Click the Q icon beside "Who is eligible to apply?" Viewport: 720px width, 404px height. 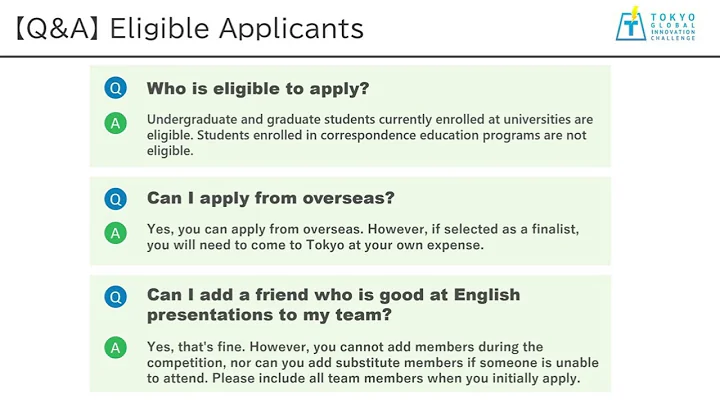pyautogui.click(x=116, y=88)
